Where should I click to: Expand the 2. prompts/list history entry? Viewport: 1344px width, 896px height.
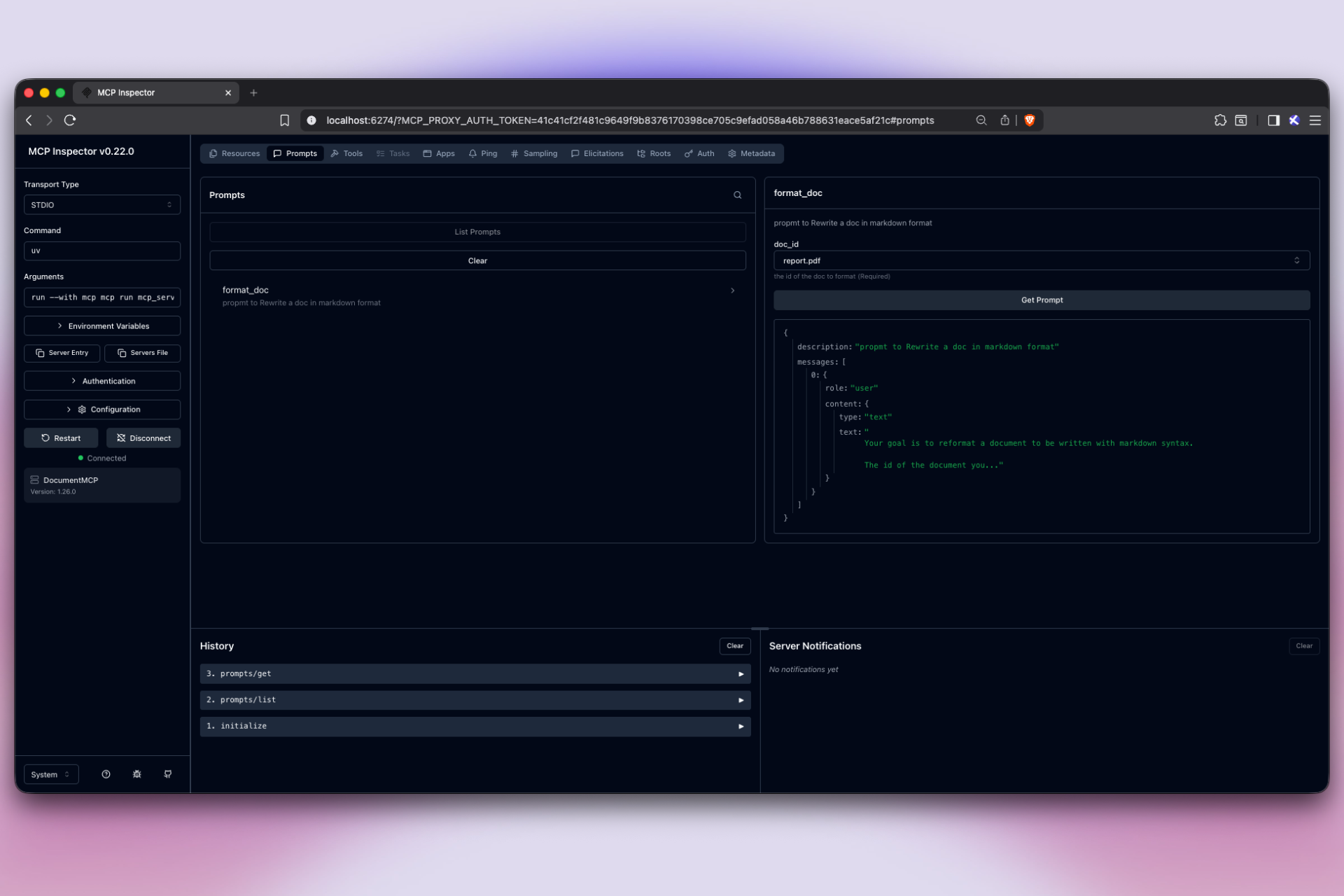tap(475, 700)
